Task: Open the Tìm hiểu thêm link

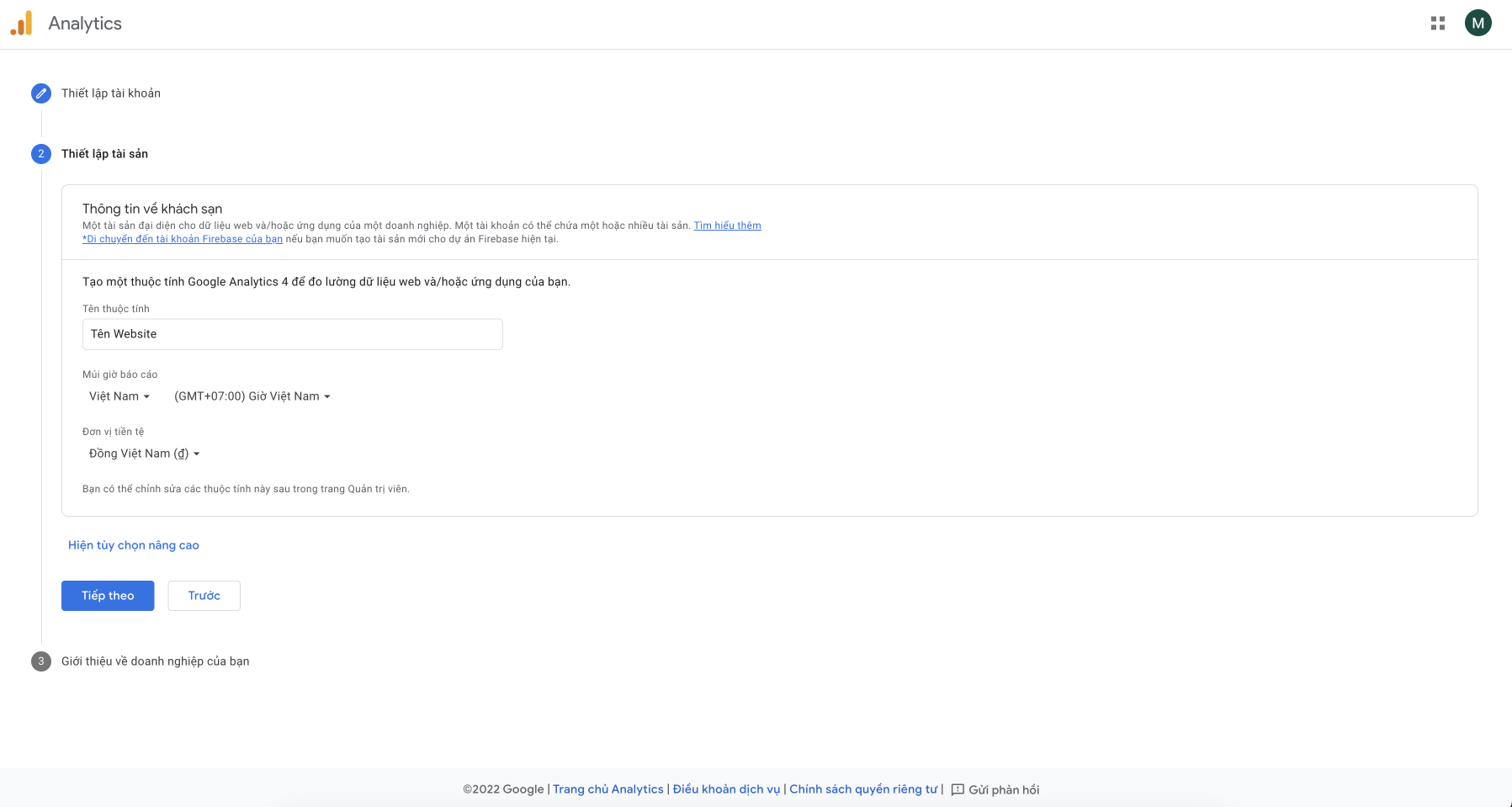Action: 727,226
